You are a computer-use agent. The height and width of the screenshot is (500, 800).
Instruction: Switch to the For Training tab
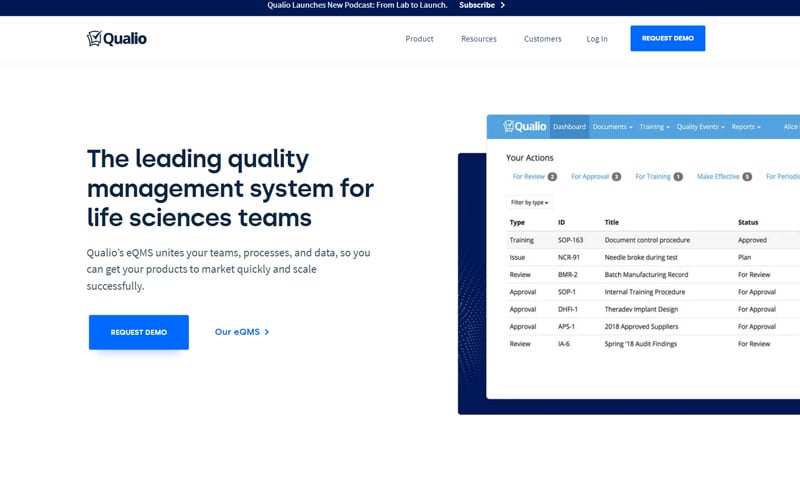coord(659,177)
